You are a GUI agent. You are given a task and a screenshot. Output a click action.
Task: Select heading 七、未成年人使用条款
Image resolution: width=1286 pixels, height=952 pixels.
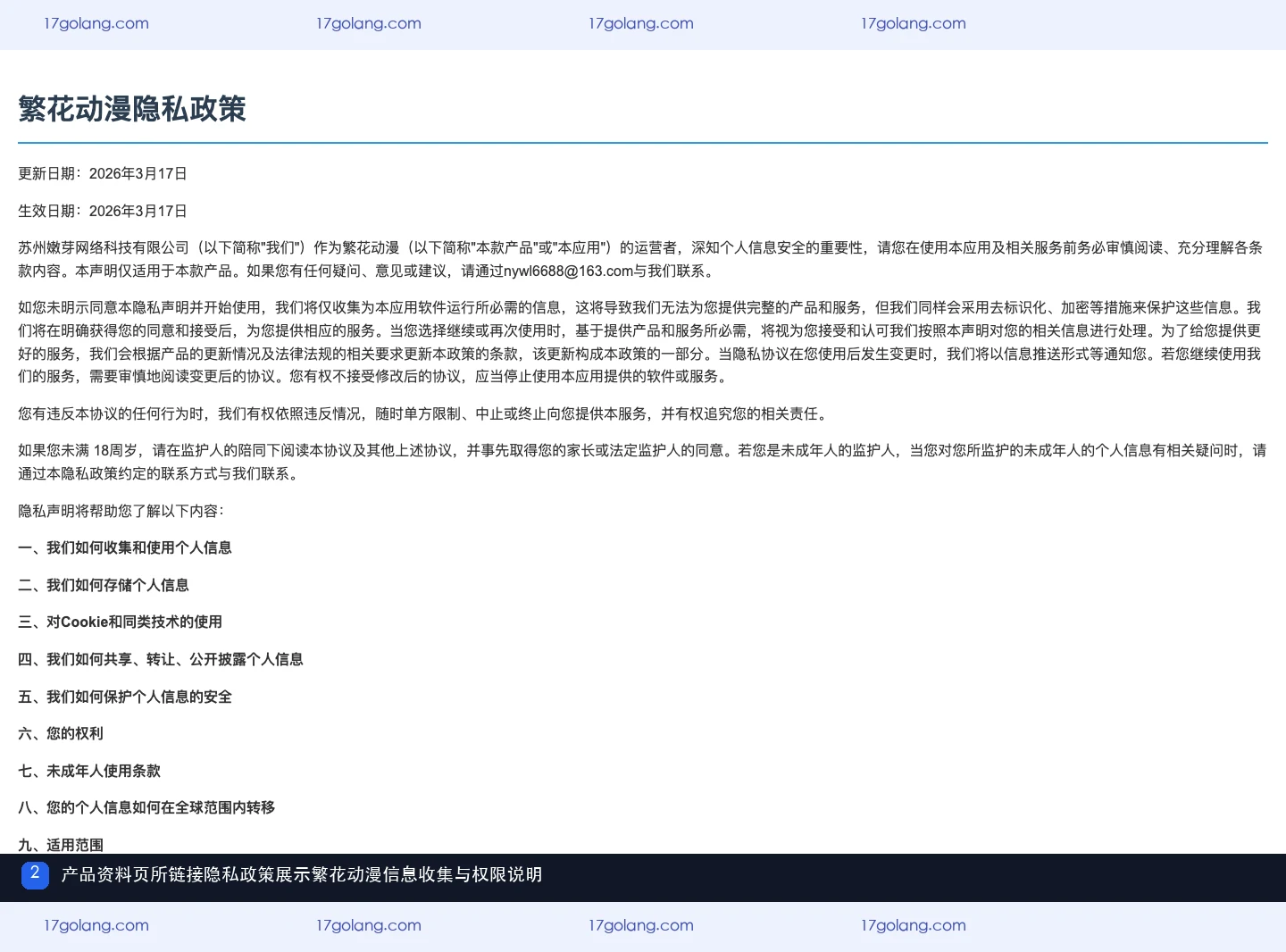pyautogui.click(x=89, y=771)
